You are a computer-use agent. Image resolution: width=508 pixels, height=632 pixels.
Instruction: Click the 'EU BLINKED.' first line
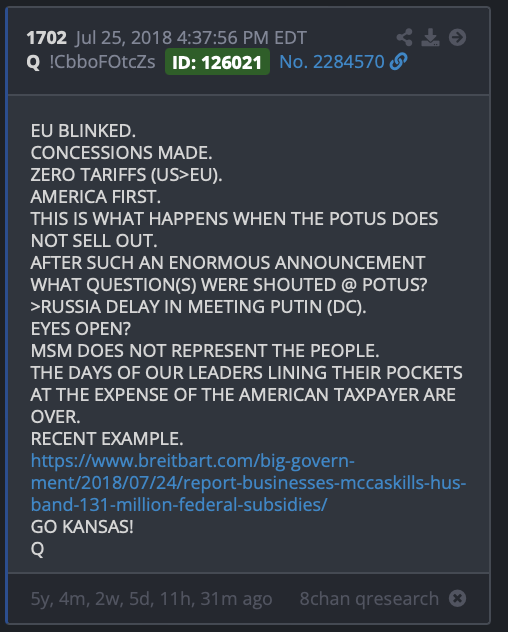pyautogui.click(x=83, y=131)
